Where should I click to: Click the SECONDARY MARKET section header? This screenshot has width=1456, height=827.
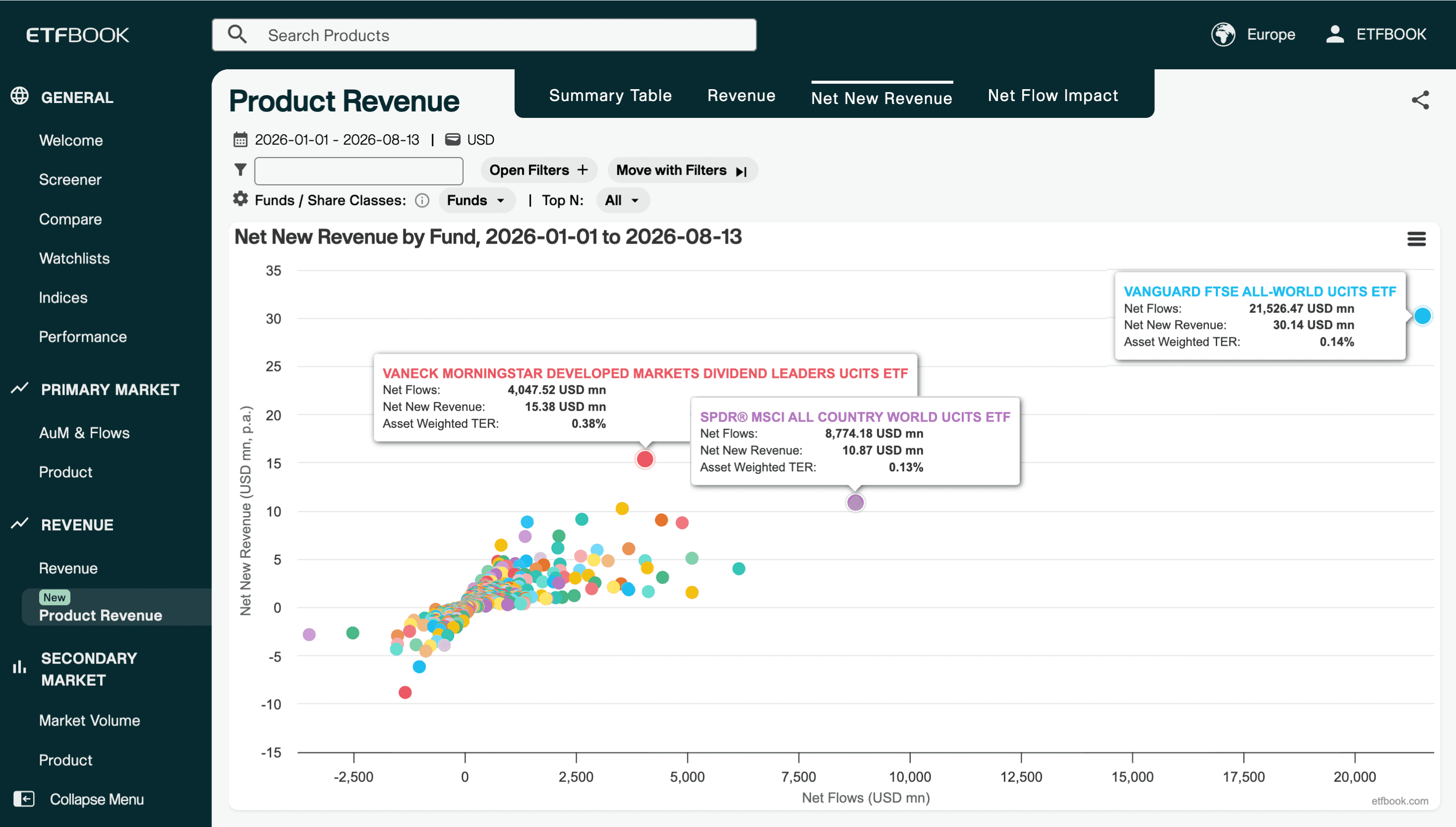click(89, 669)
